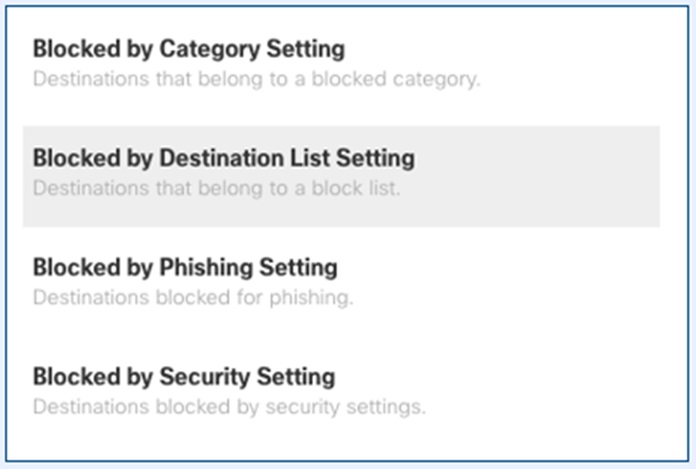Viewport: 696px width, 469px height.
Task: Click "Destinations that belong to a block list" description
Action: click(x=216, y=188)
